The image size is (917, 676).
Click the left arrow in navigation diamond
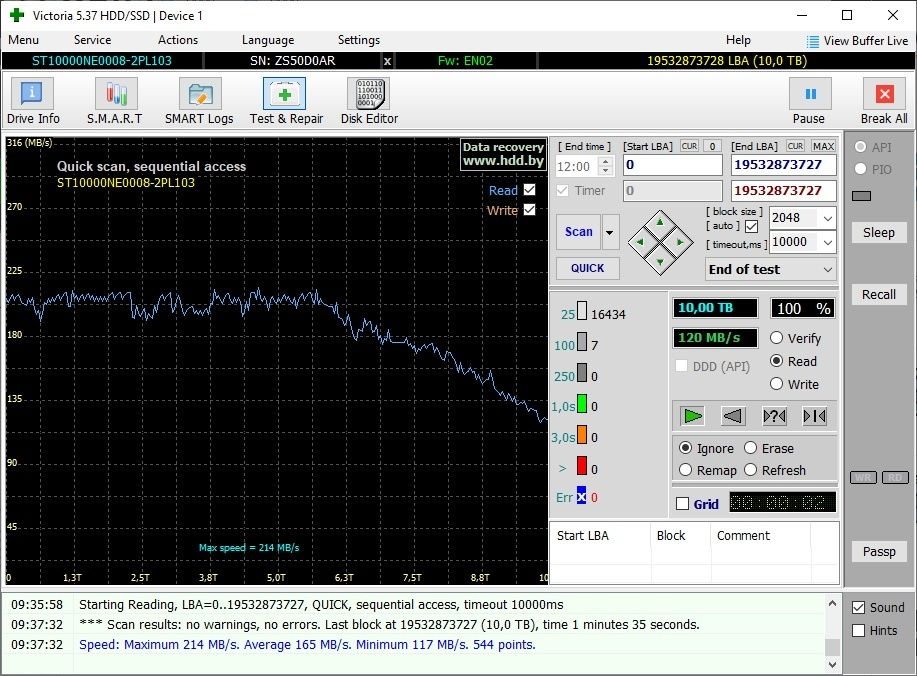(640, 242)
